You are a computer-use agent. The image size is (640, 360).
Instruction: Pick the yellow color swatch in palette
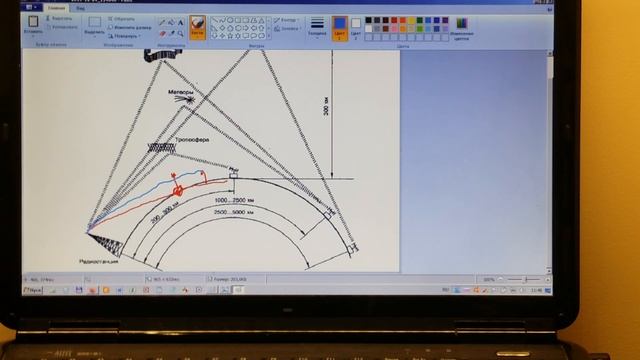click(x=411, y=20)
